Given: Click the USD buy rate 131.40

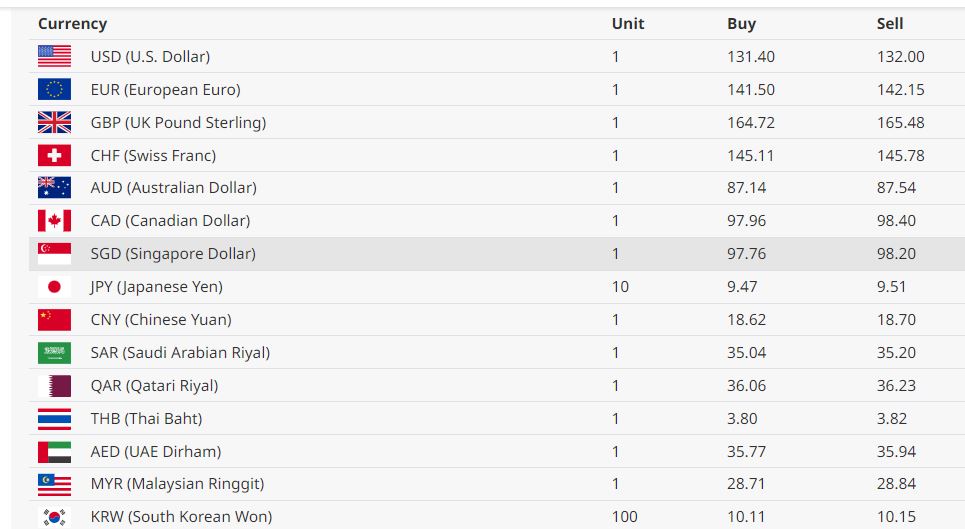Looking at the screenshot, I should point(751,57).
